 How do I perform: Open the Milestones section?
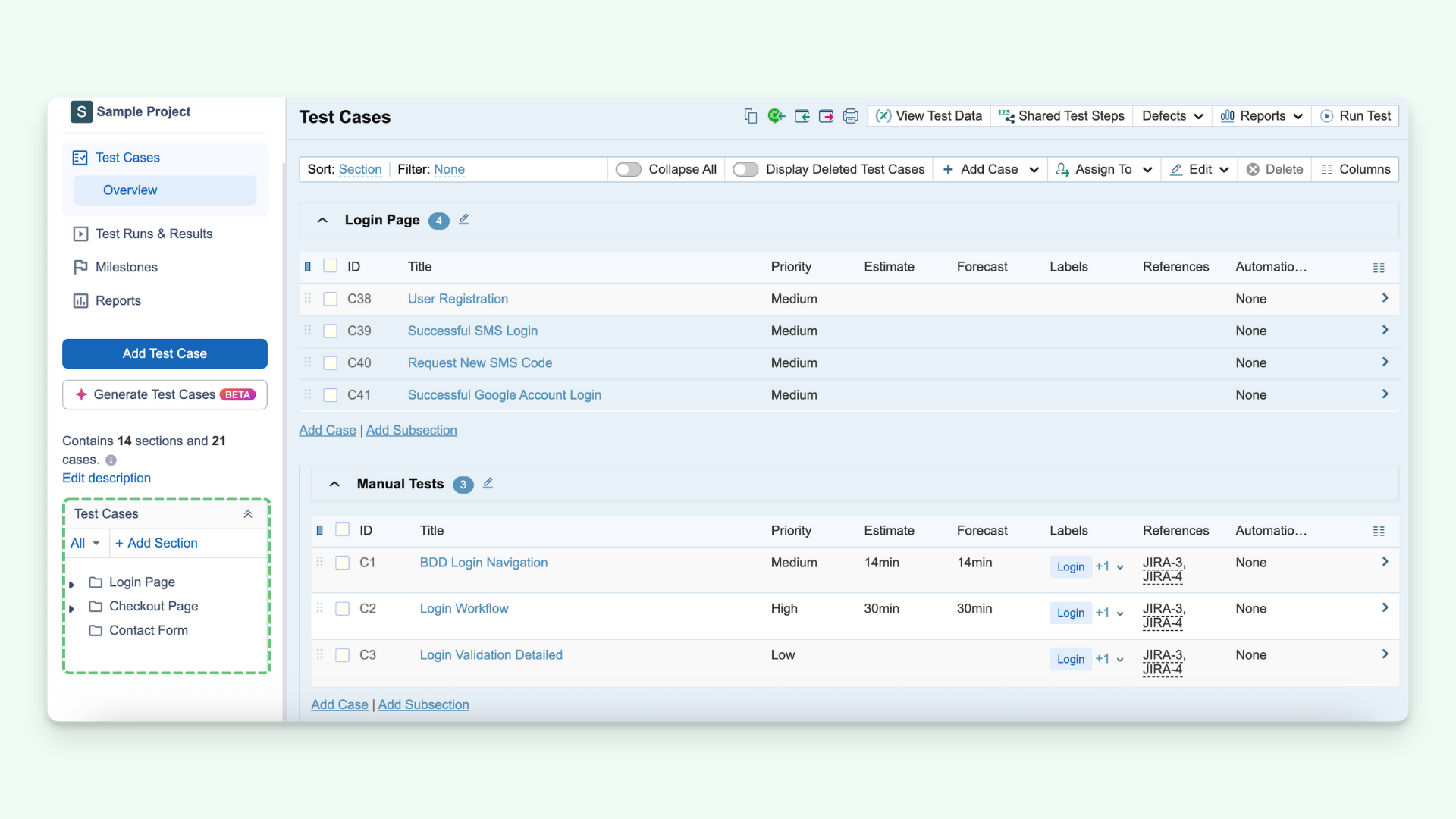coord(127,267)
